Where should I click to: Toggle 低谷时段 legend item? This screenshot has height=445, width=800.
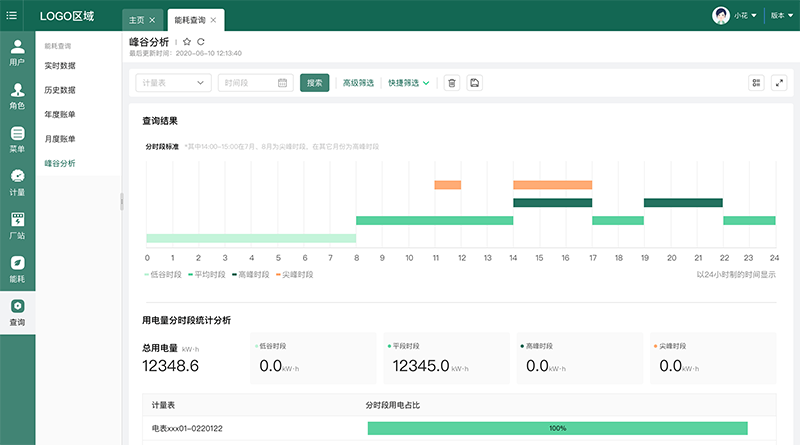point(163,275)
